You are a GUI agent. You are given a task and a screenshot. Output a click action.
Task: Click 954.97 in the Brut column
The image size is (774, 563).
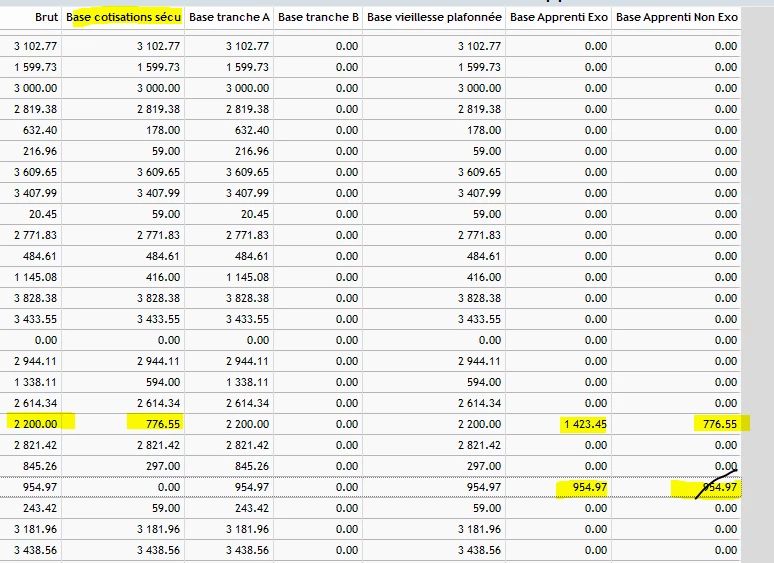pyautogui.click(x=40, y=488)
